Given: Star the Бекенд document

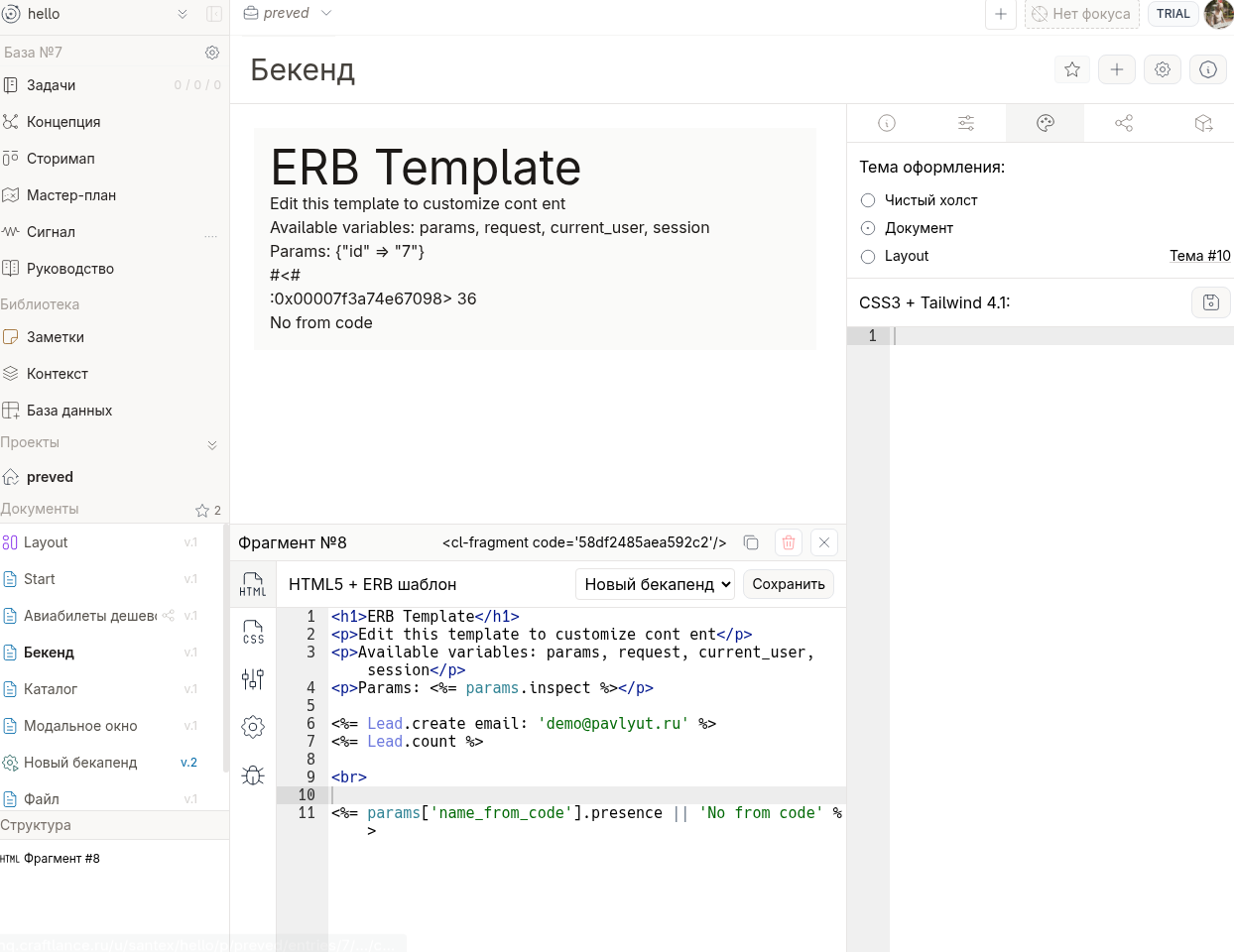Looking at the screenshot, I should pyautogui.click(x=1071, y=69).
